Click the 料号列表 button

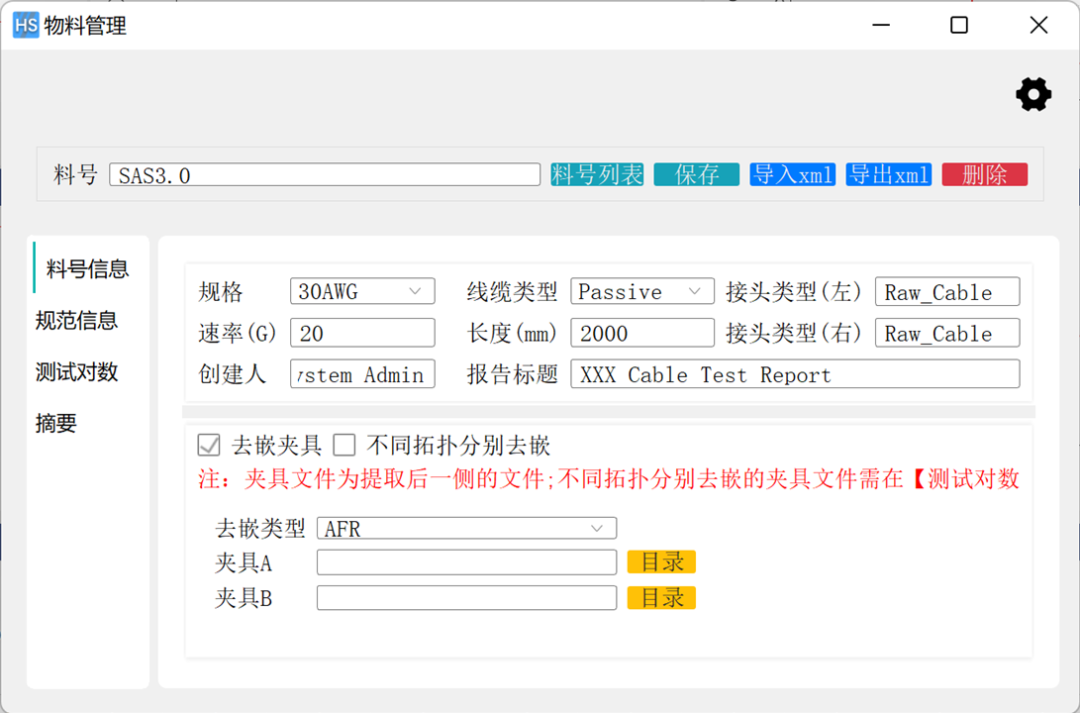pos(597,175)
